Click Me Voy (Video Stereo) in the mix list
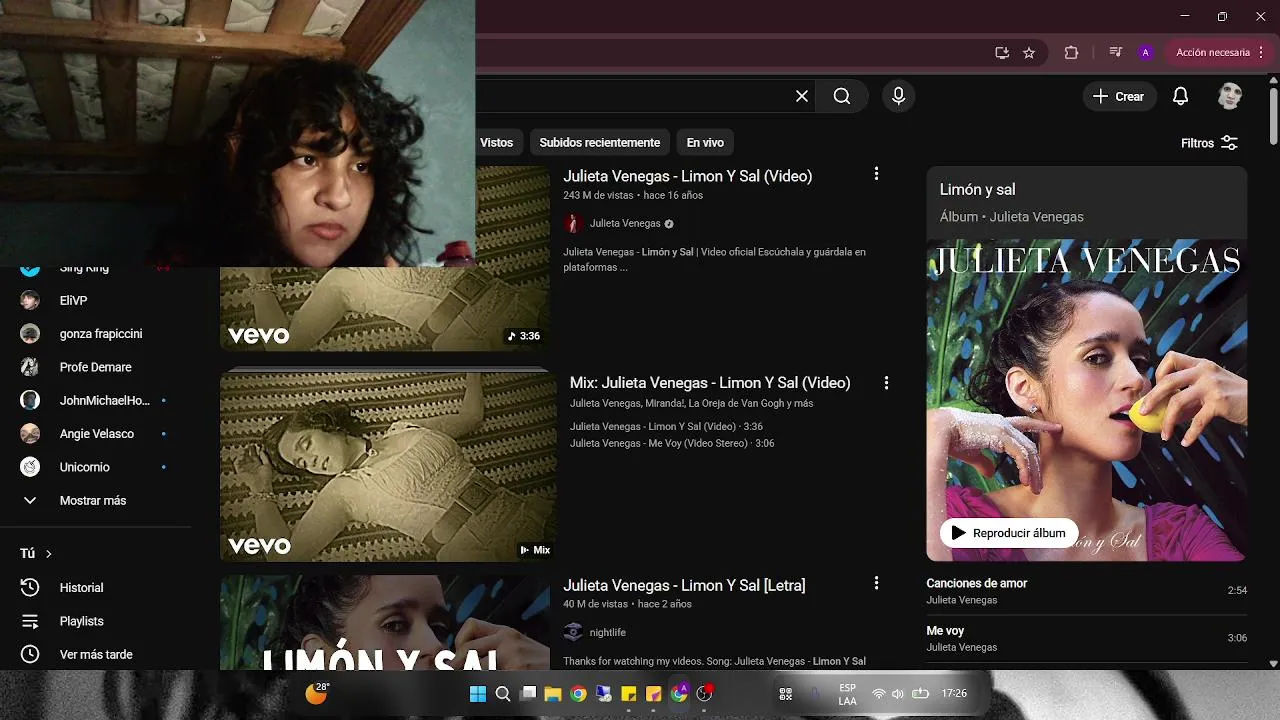 tap(672, 443)
